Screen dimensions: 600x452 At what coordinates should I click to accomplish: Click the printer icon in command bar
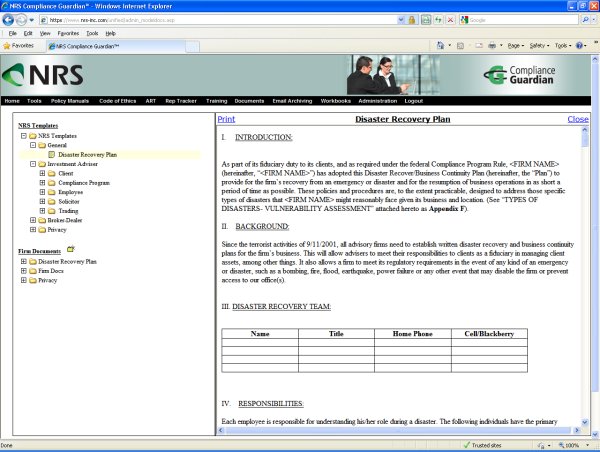pyautogui.click(x=492, y=46)
